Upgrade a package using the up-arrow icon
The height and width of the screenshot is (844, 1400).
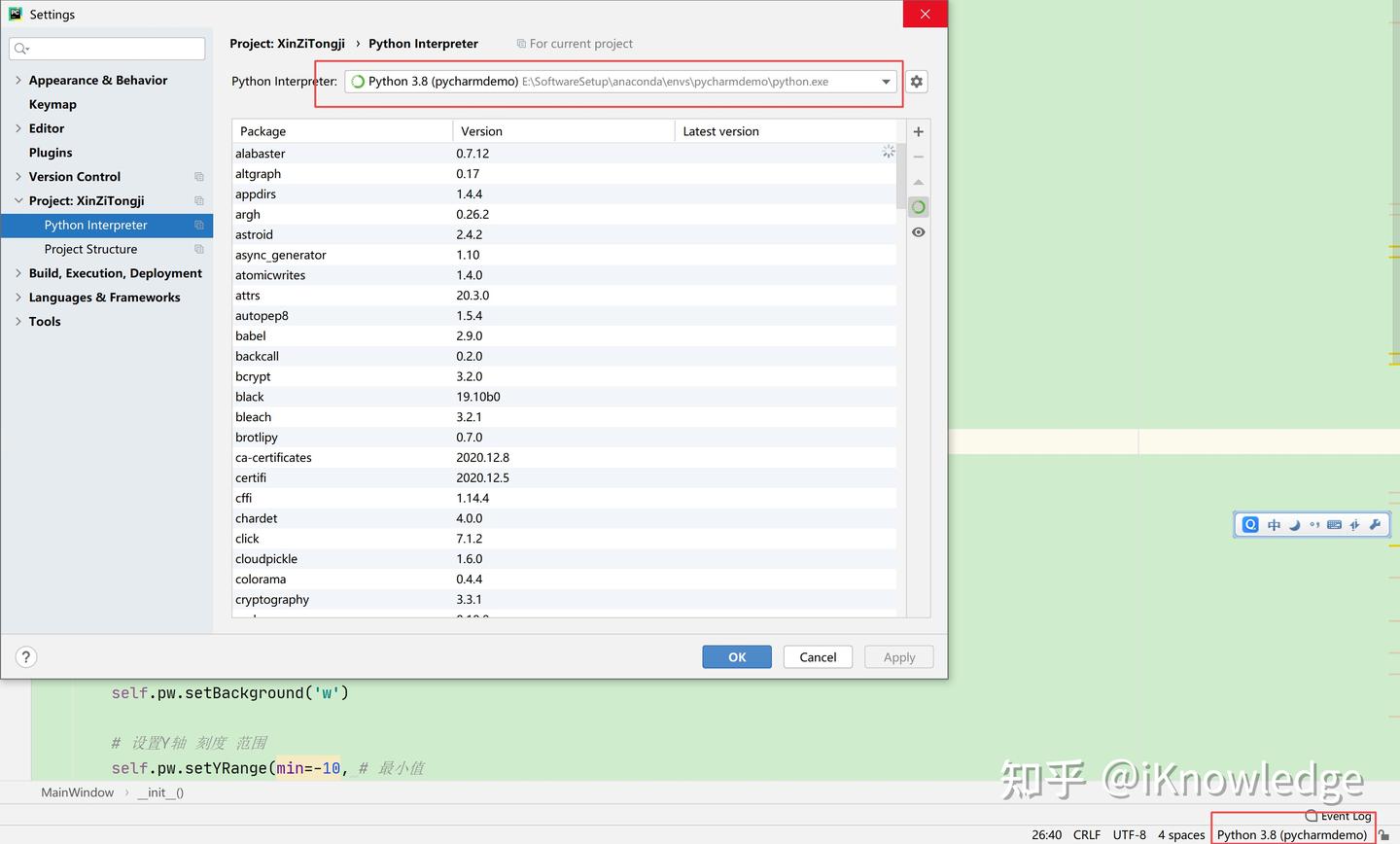[918, 182]
